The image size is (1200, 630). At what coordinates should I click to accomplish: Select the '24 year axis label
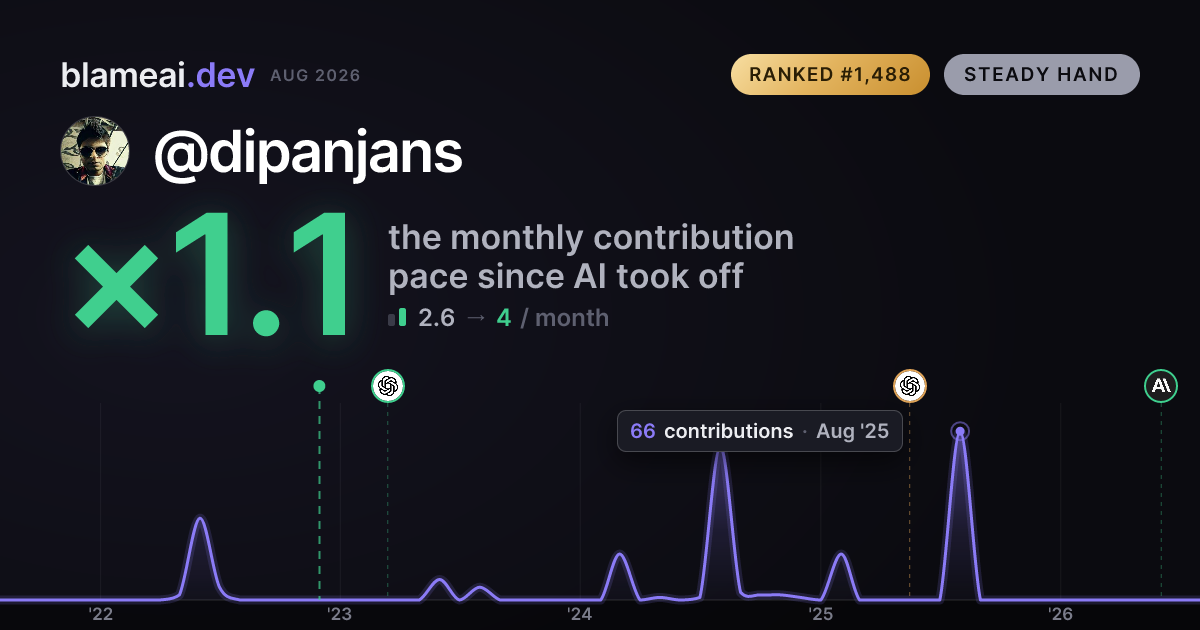pyautogui.click(x=580, y=614)
